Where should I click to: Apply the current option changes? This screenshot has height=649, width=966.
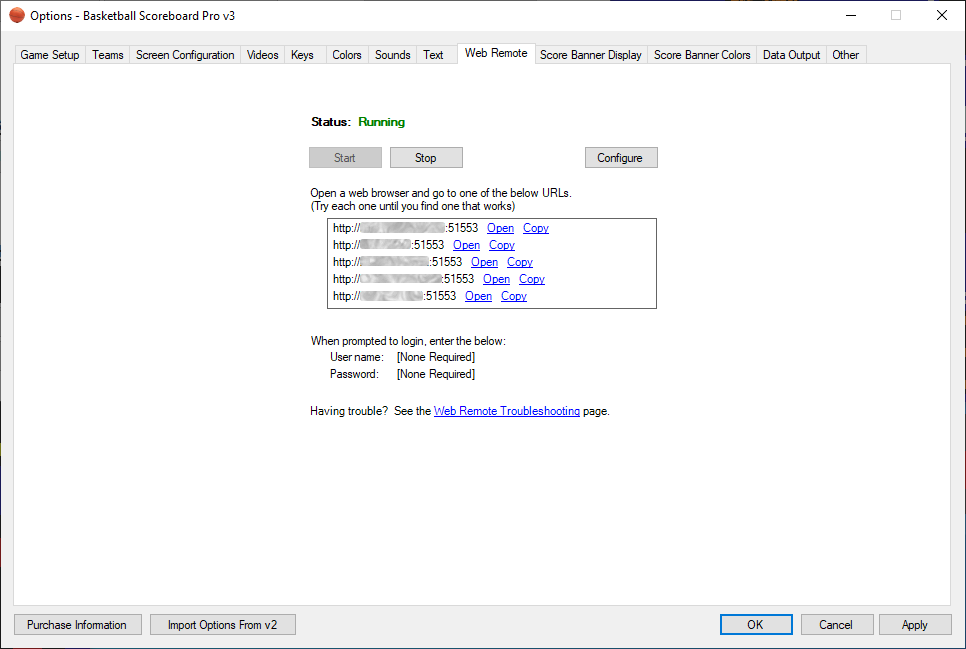[914, 625]
